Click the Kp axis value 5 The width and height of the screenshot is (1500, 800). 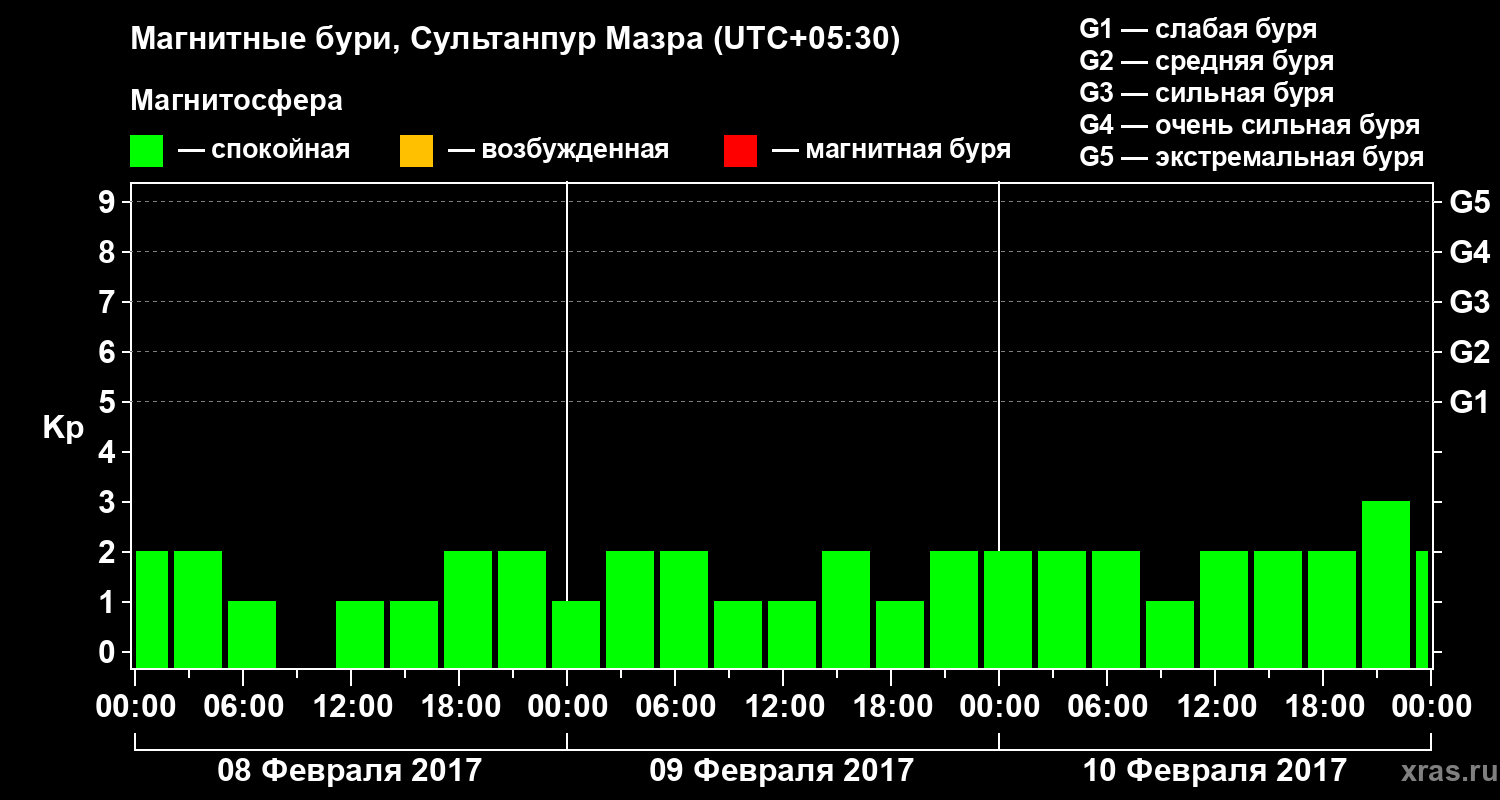pyautogui.click(x=109, y=402)
